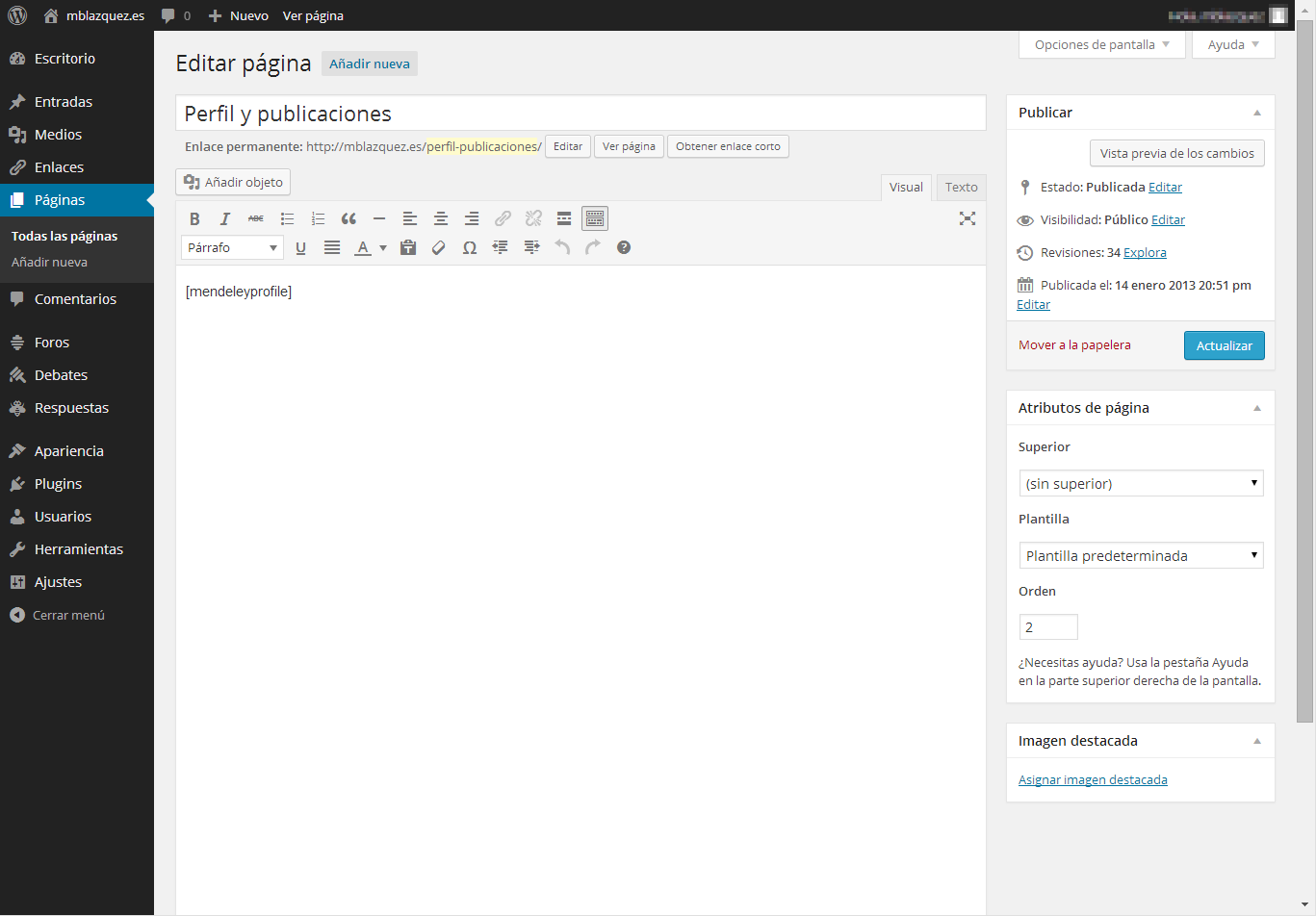Apply the text color button
The width and height of the screenshot is (1316, 916).
(363, 247)
